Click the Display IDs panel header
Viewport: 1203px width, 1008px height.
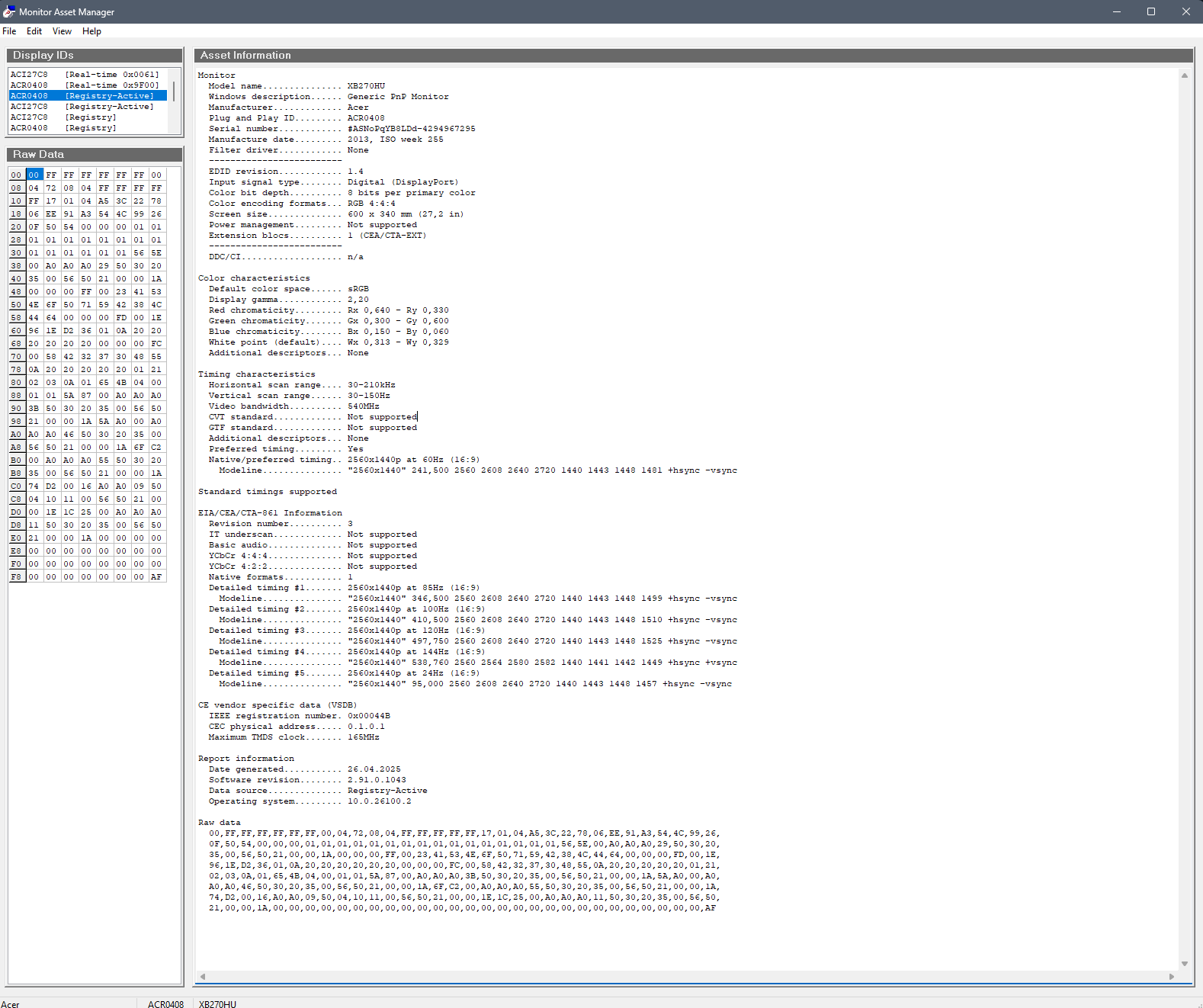click(95, 56)
